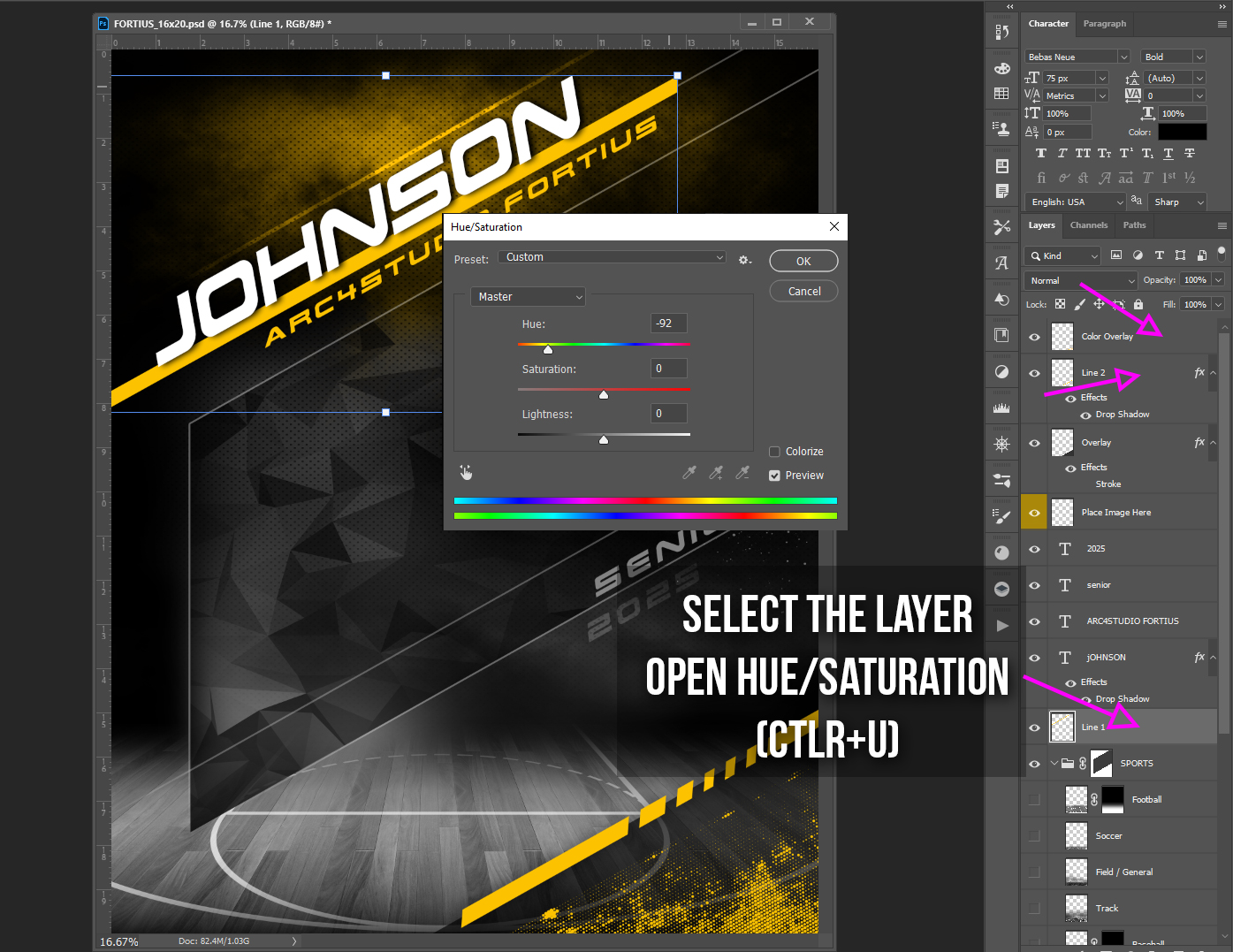
Task: Open the Navigator wheel panel icon
Action: 1001,444
